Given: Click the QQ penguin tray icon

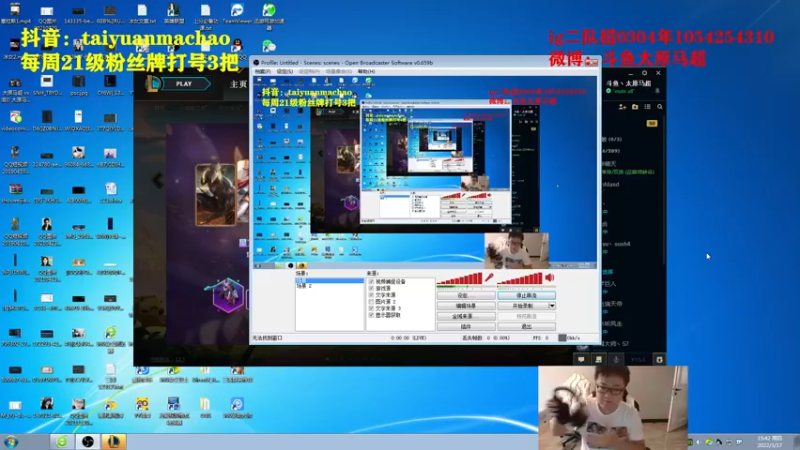Looking at the screenshot, I should [x=719, y=442].
